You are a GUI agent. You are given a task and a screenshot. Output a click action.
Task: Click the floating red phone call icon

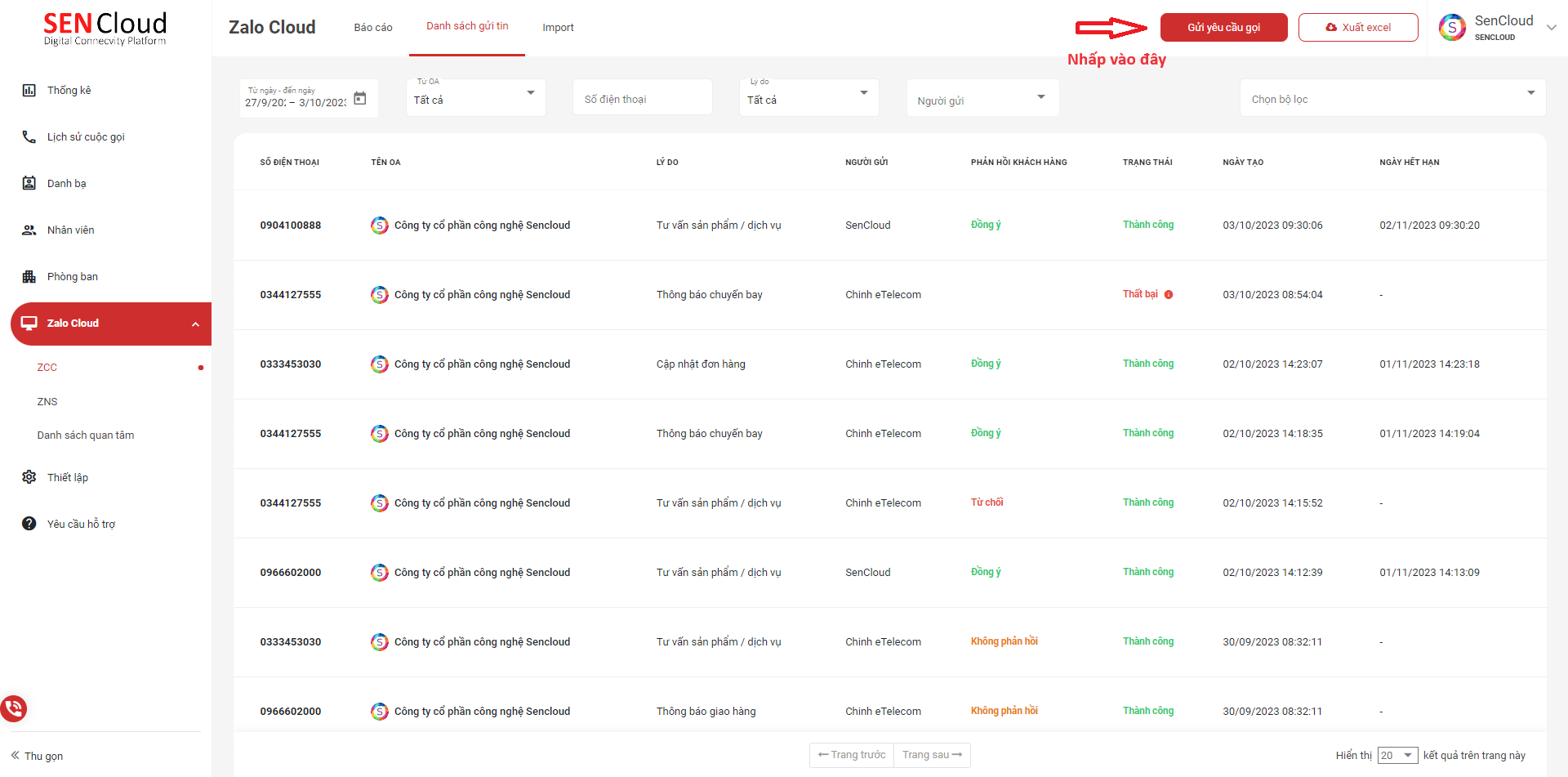(14, 708)
